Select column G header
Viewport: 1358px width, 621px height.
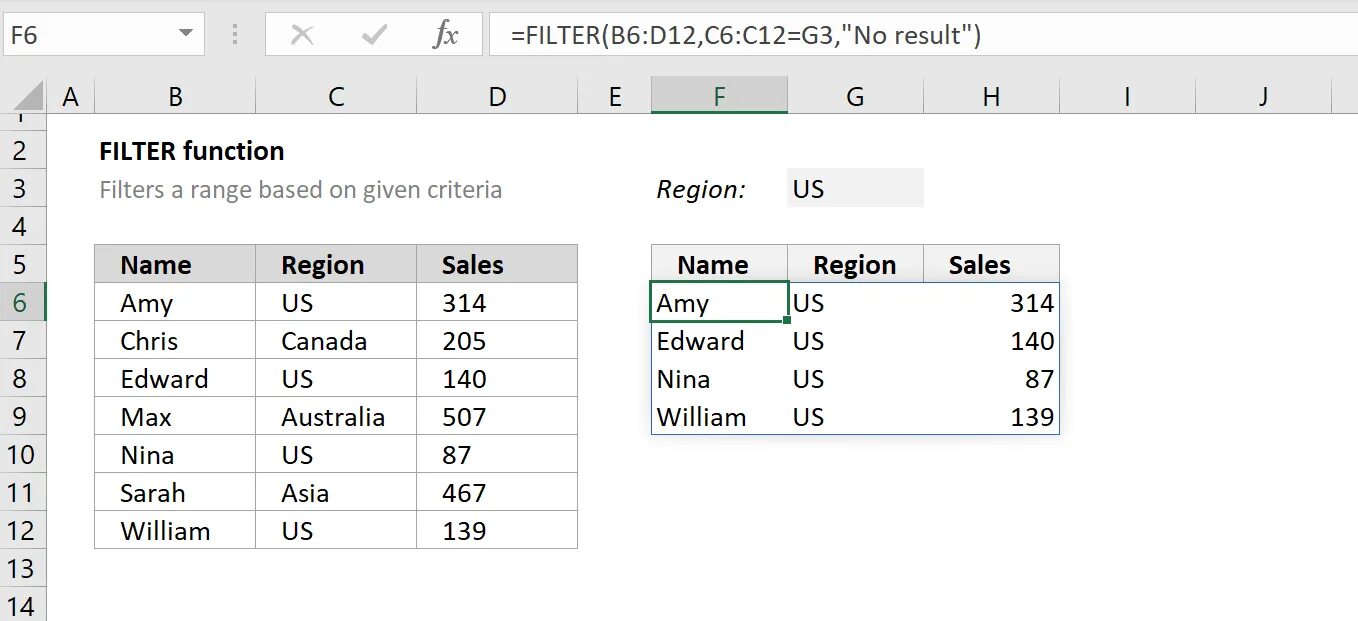click(855, 96)
